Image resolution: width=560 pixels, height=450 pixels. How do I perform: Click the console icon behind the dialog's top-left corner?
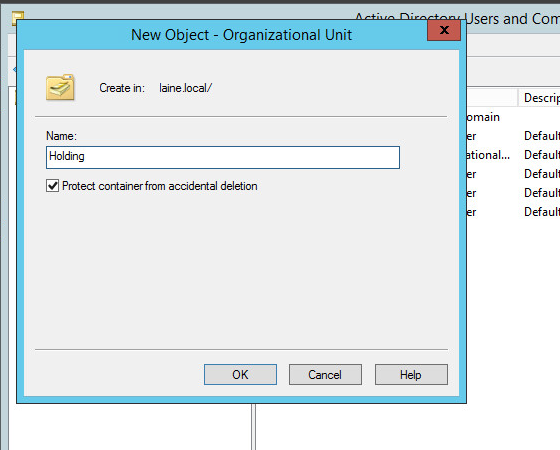point(18,16)
